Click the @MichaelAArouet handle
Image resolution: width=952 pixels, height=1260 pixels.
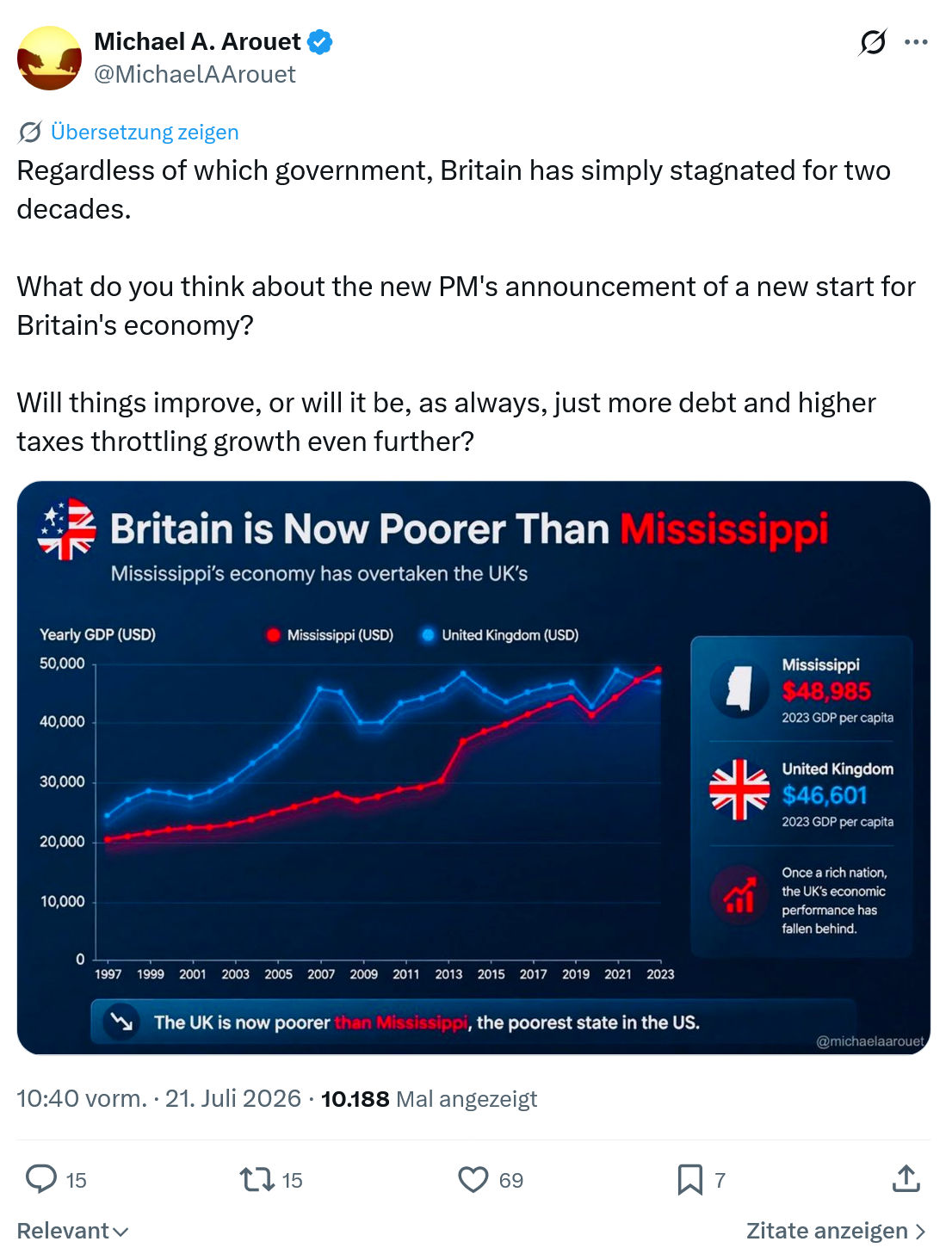coord(195,75)
